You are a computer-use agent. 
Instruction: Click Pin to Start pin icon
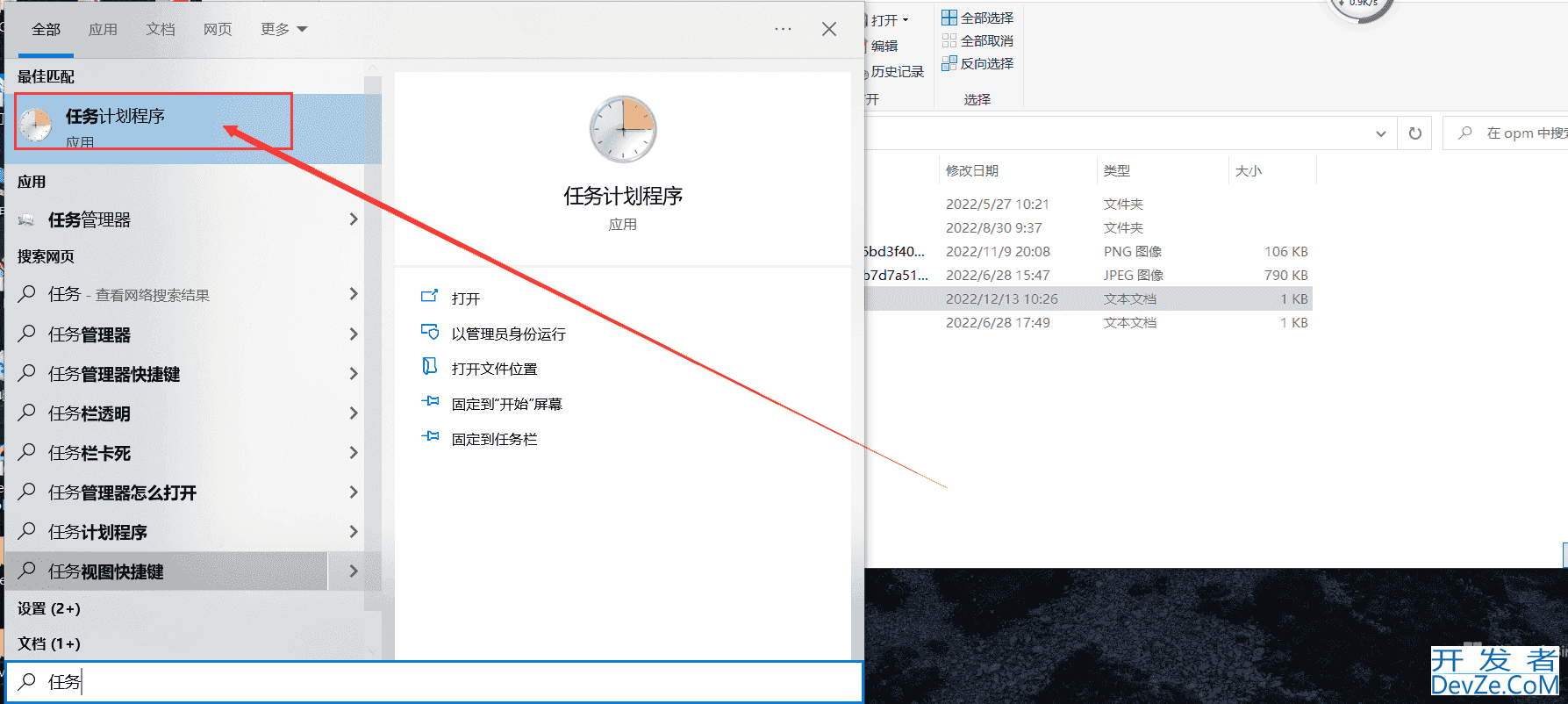click(x=429, y=402)
